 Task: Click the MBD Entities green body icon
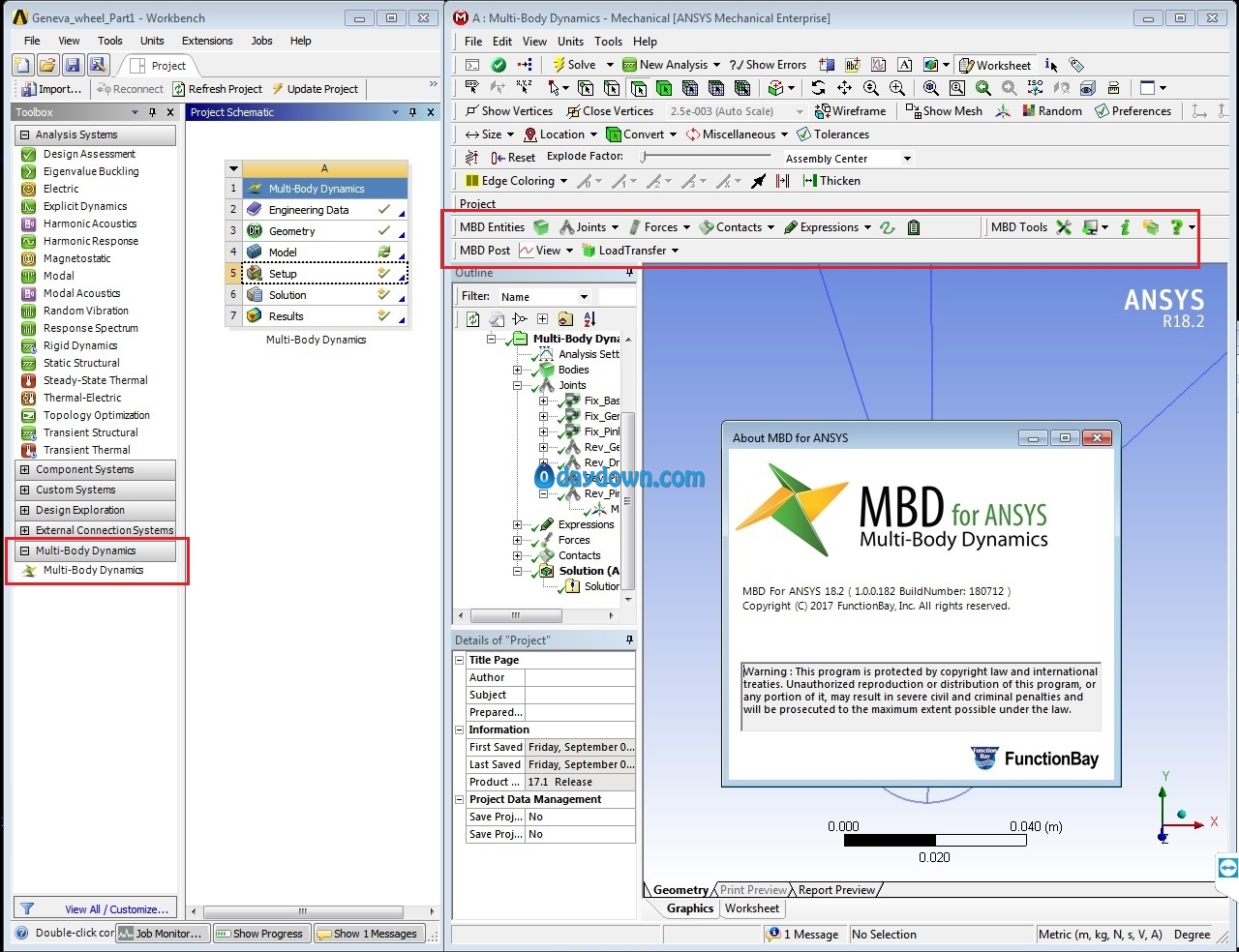pyautogui.click(x=541, y=227)
